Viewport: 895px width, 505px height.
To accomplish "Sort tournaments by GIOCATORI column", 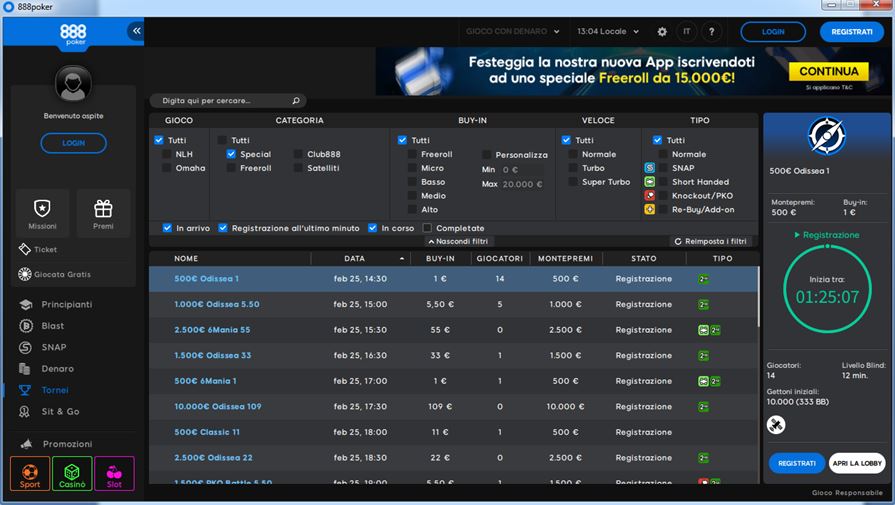I will (500, 258).
